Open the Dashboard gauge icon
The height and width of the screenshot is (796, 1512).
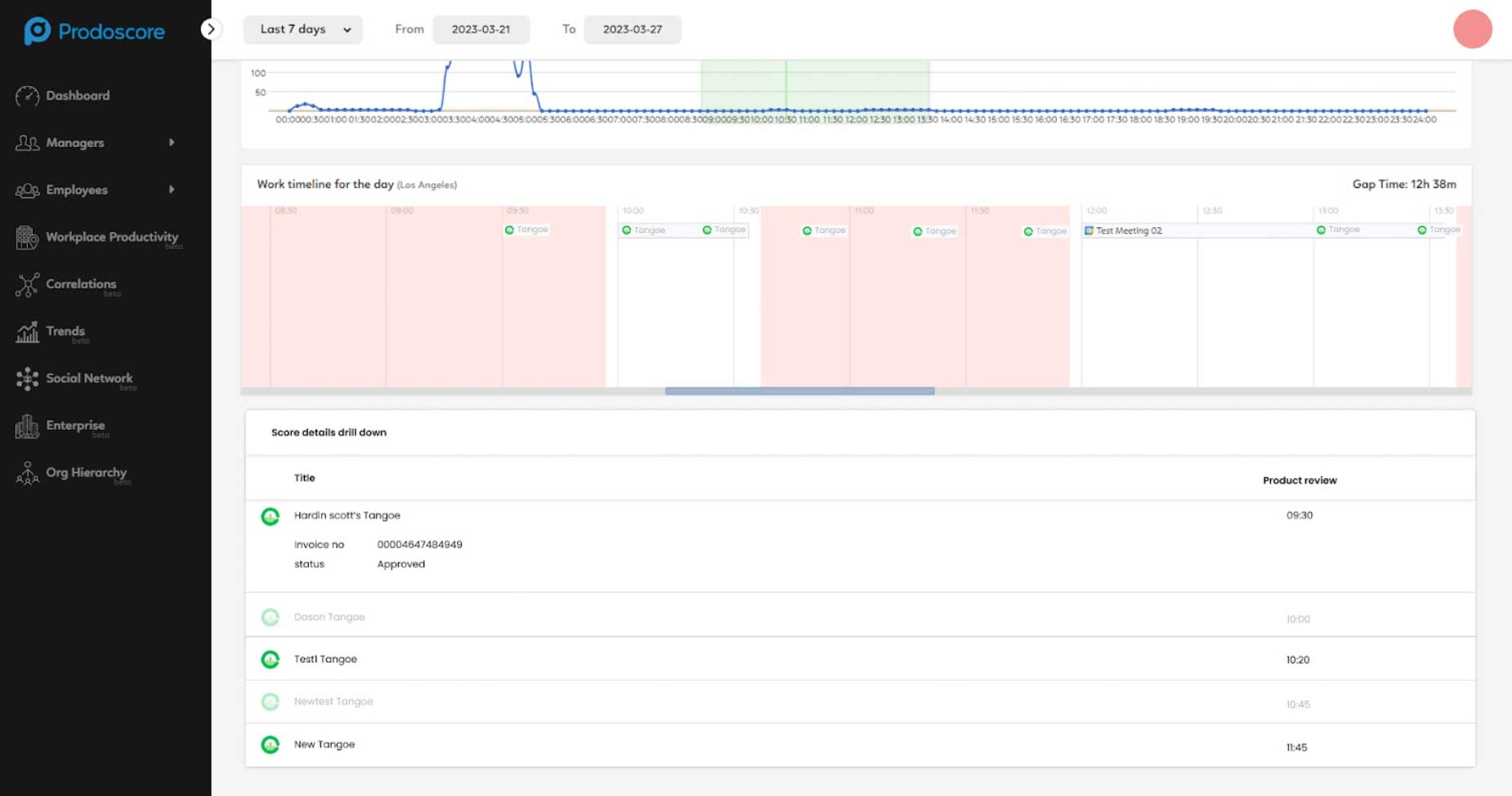[x=27, y=96]
